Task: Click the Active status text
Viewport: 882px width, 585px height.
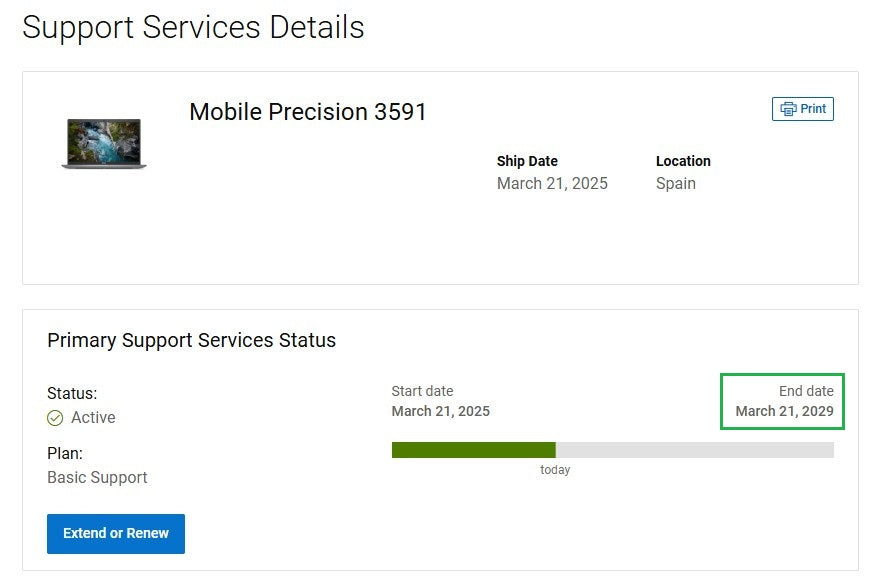Action: (93, 417)
